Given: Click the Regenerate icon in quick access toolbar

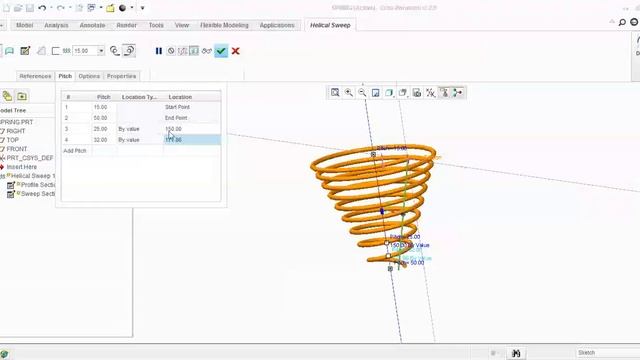Looking at the screenshot, I should pyautogui.click(x=80, y=8).
